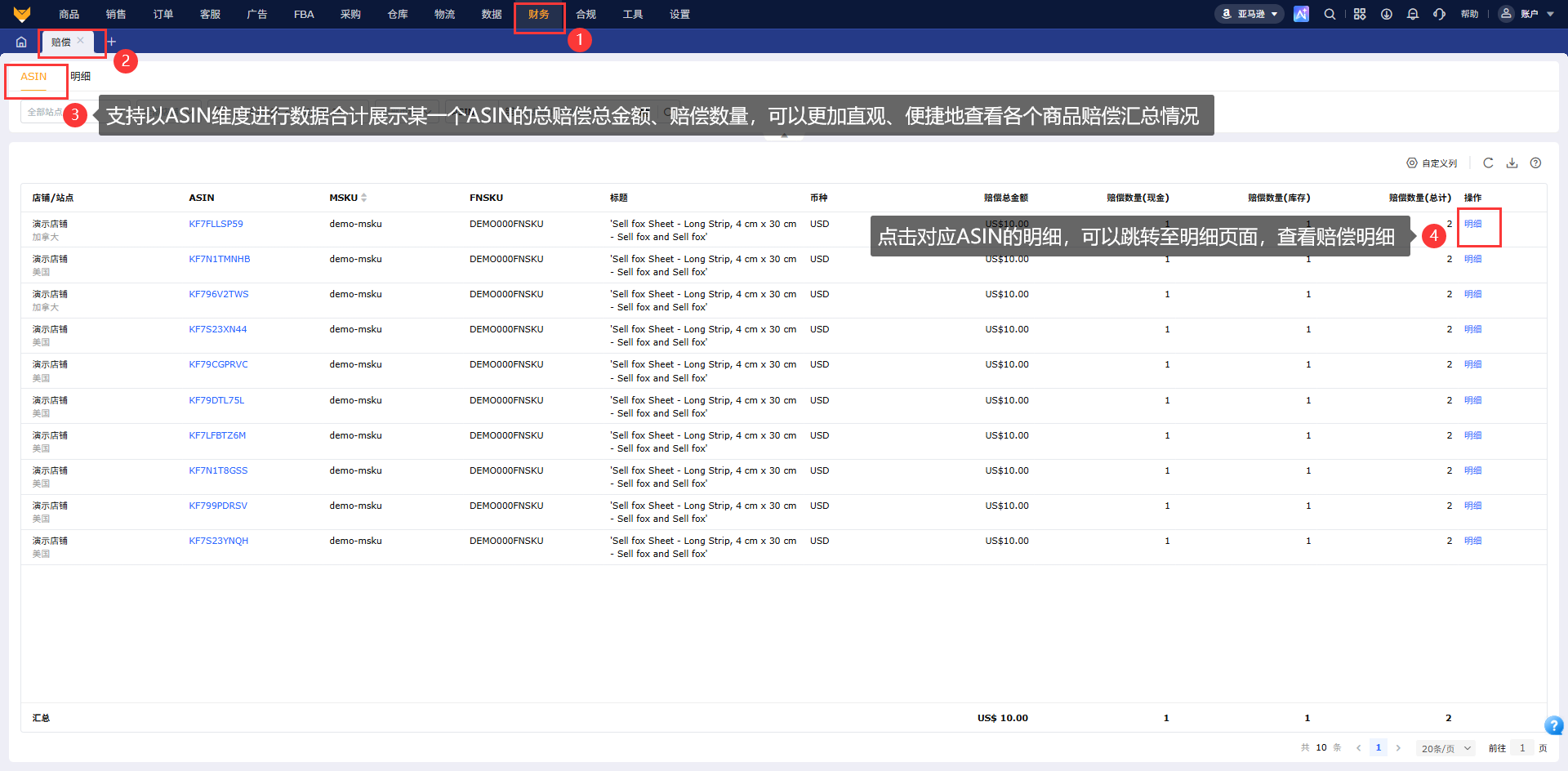Screen dimensions: 1568x771
Task: Open the FBA menu
Action: [304, 15]
